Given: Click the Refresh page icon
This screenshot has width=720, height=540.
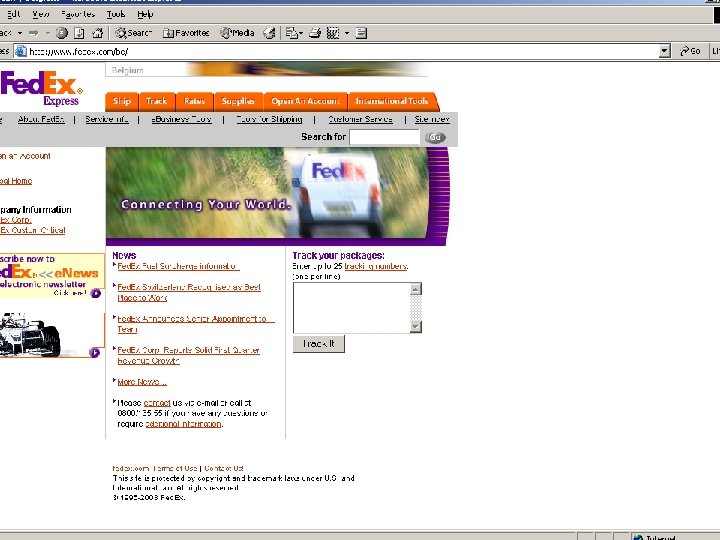Looking at the screenshot, I should pos(79,33).
